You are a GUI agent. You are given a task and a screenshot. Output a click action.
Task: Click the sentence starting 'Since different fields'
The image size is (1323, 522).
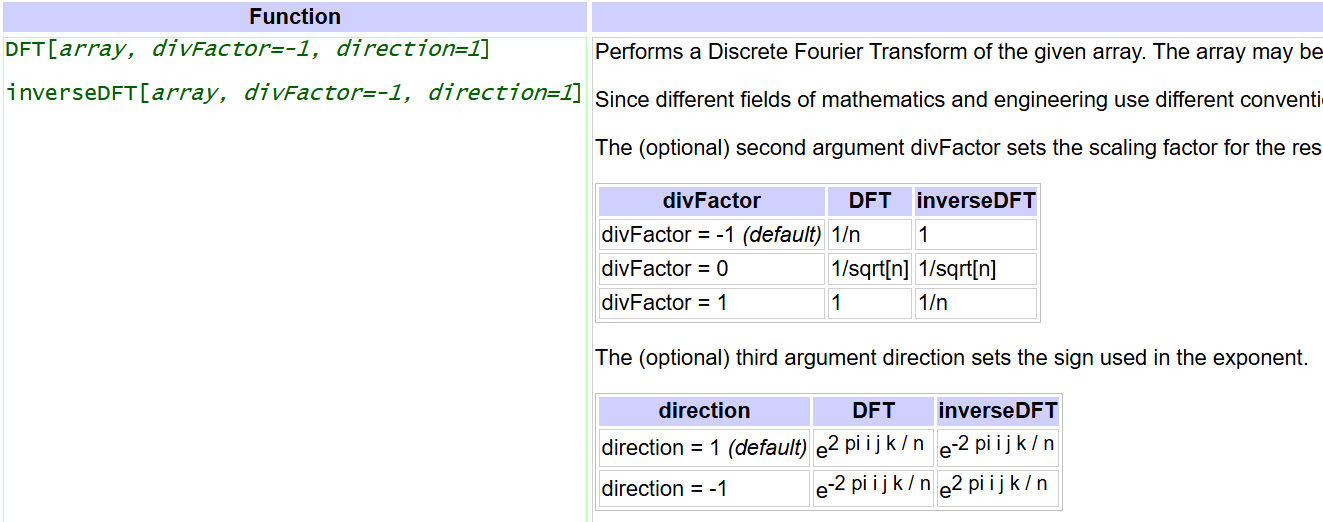958,100
